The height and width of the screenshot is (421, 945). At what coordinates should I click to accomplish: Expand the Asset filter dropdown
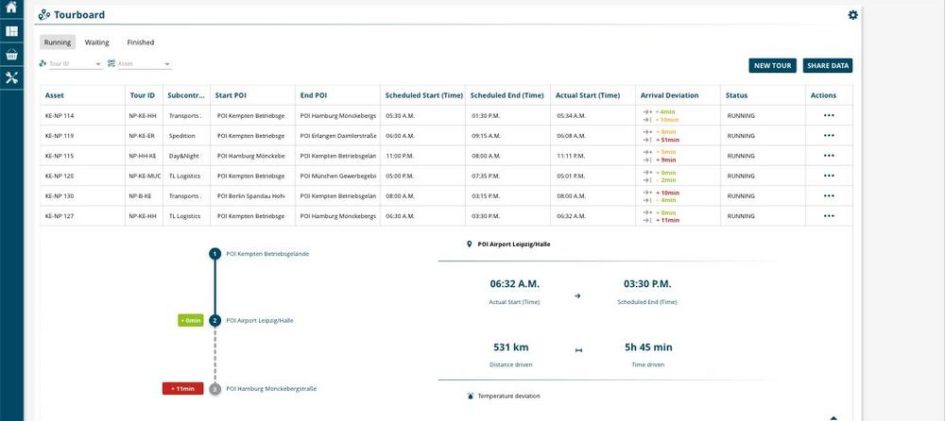167,64
